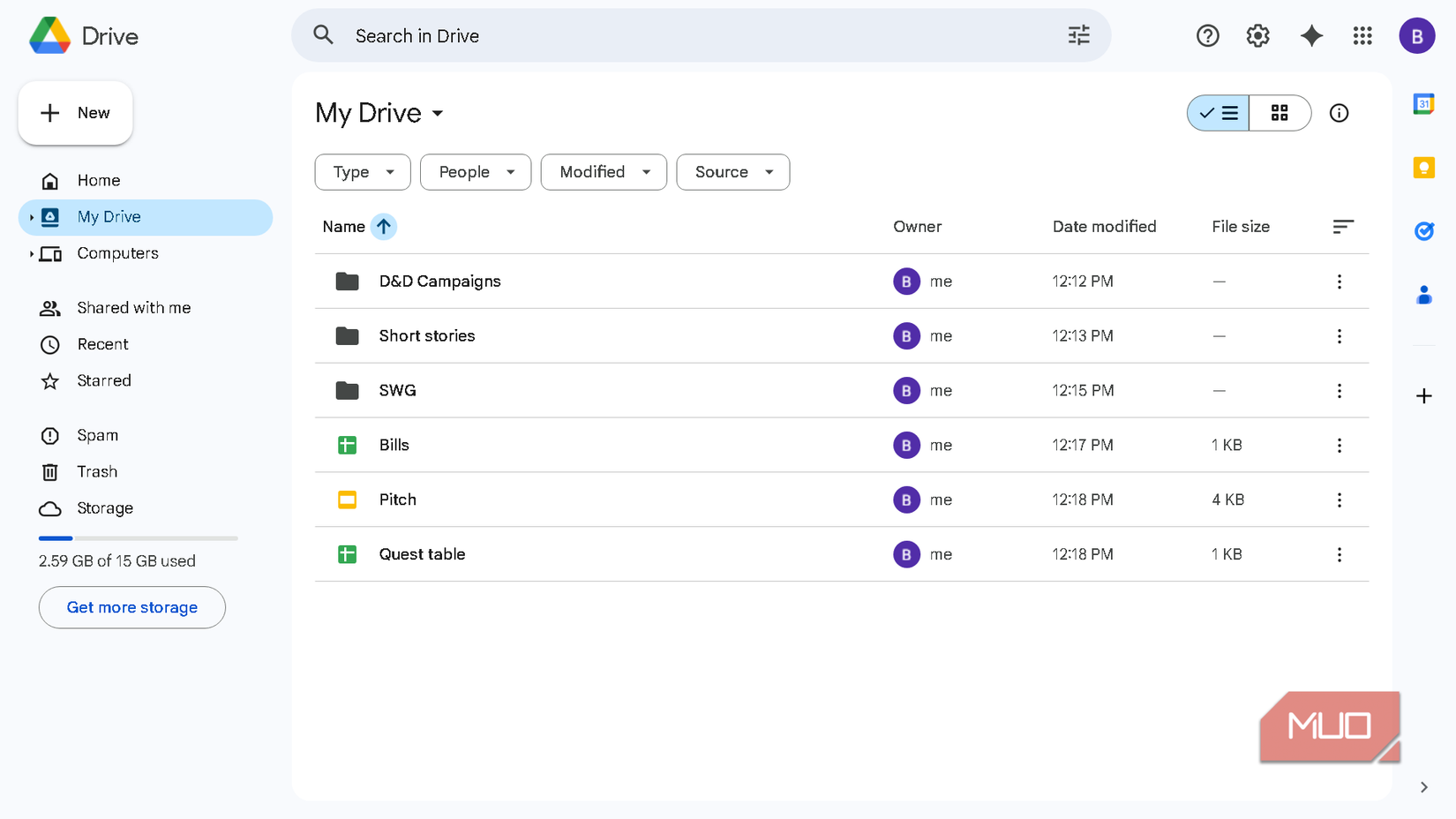Open Contacts side panel icon

(x=1423, y=295)
